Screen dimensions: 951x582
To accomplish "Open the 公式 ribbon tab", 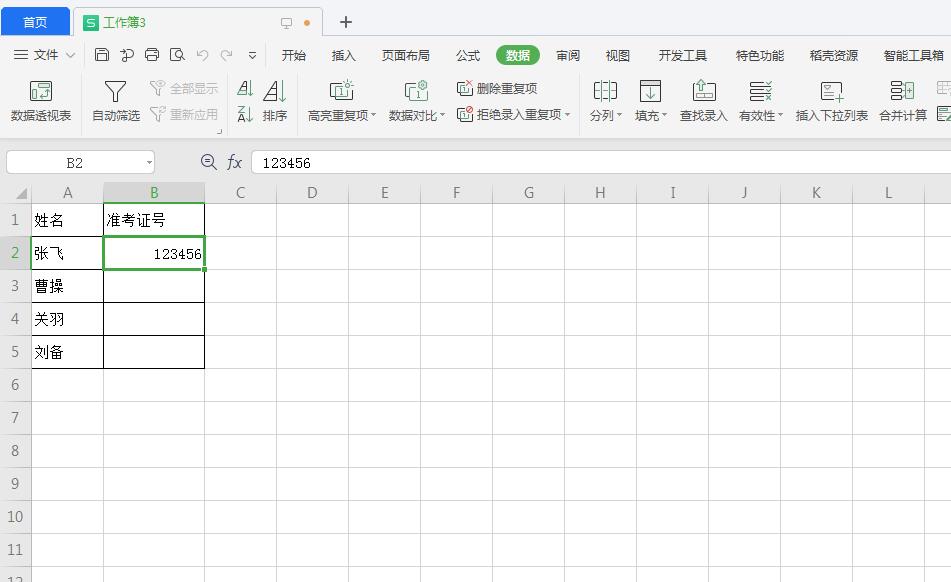I will (468, 55).
